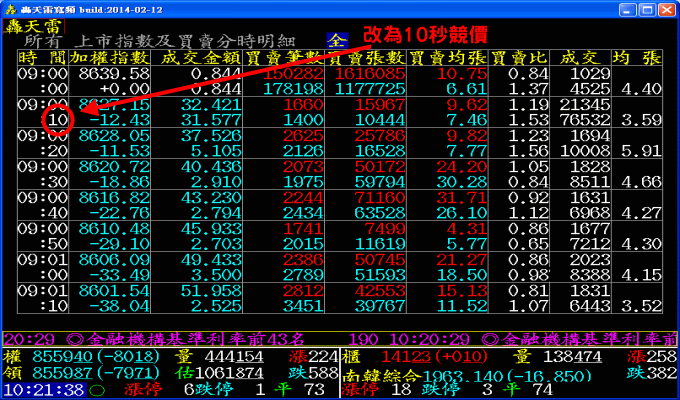Click the blue 全 indicator box

pyautogui.click(x=337, y=41)
